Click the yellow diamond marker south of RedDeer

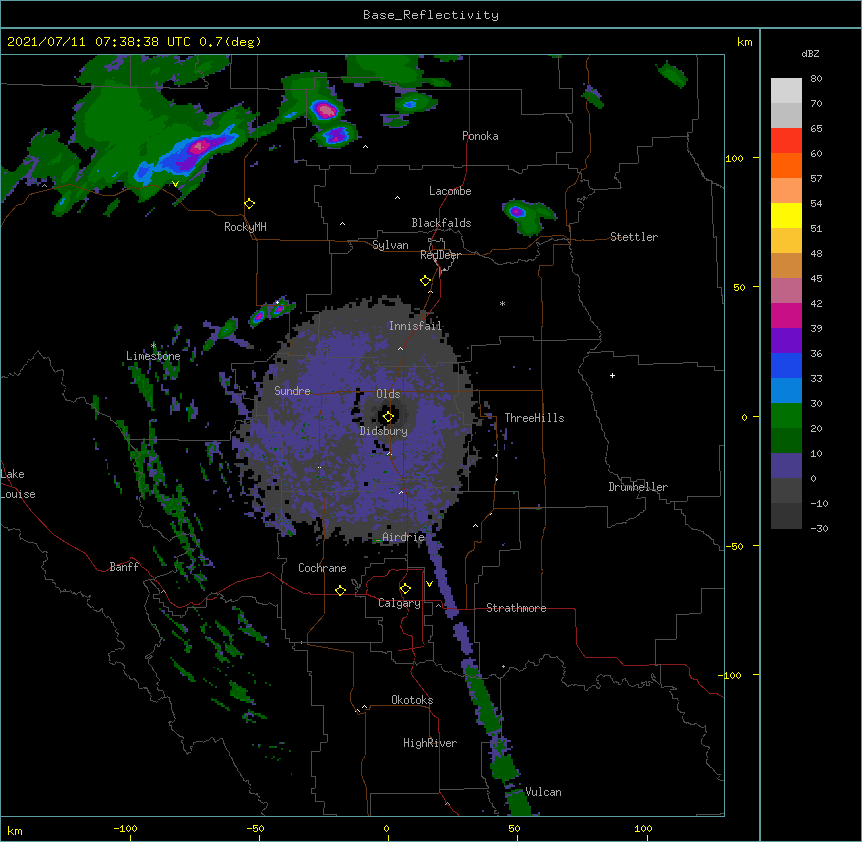click(x=426, y=281)
